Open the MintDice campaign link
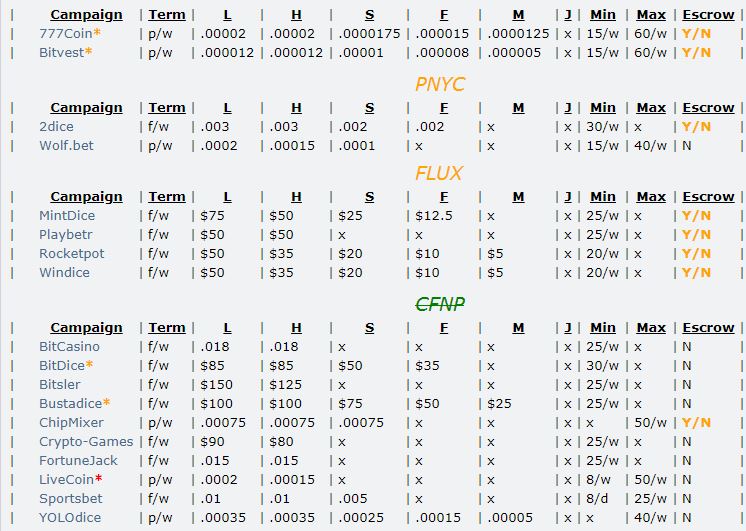Screen dimensions: 746x531 [67, 216]
